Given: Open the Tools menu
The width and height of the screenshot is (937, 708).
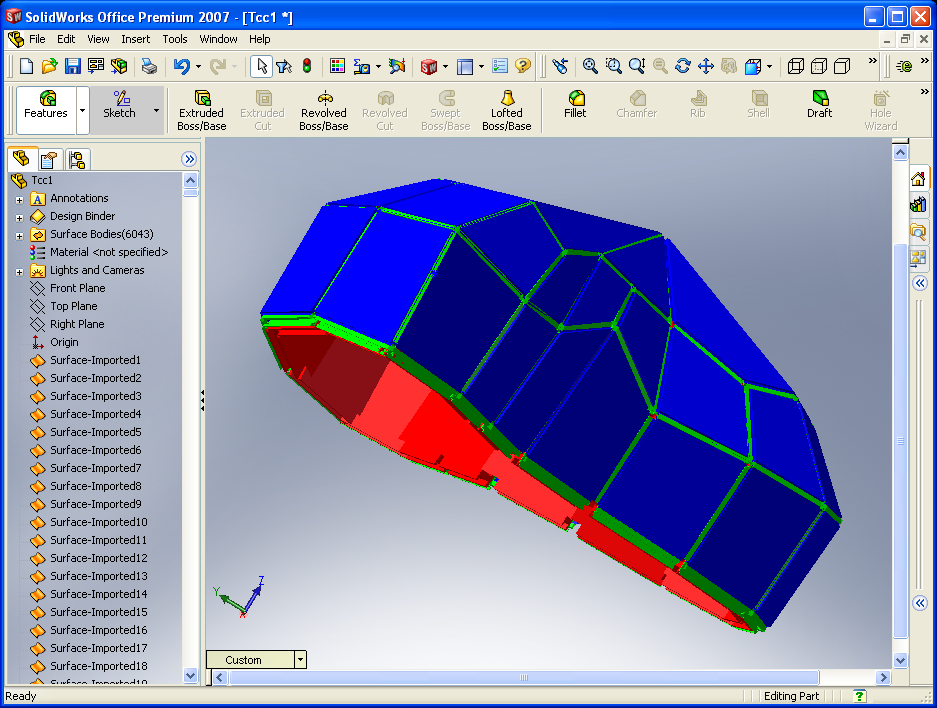Looking at the screenshot, I should click(x=175, y=39).
